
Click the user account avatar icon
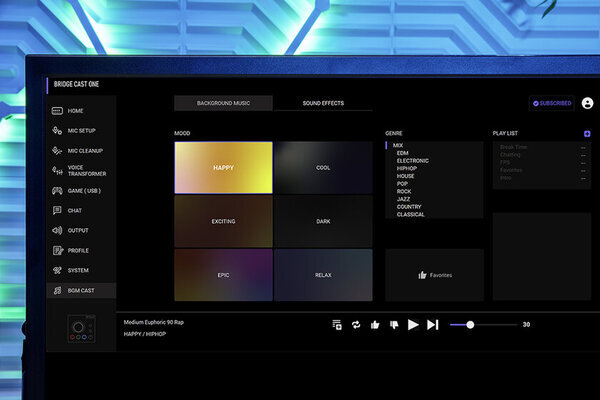point(587,103)
